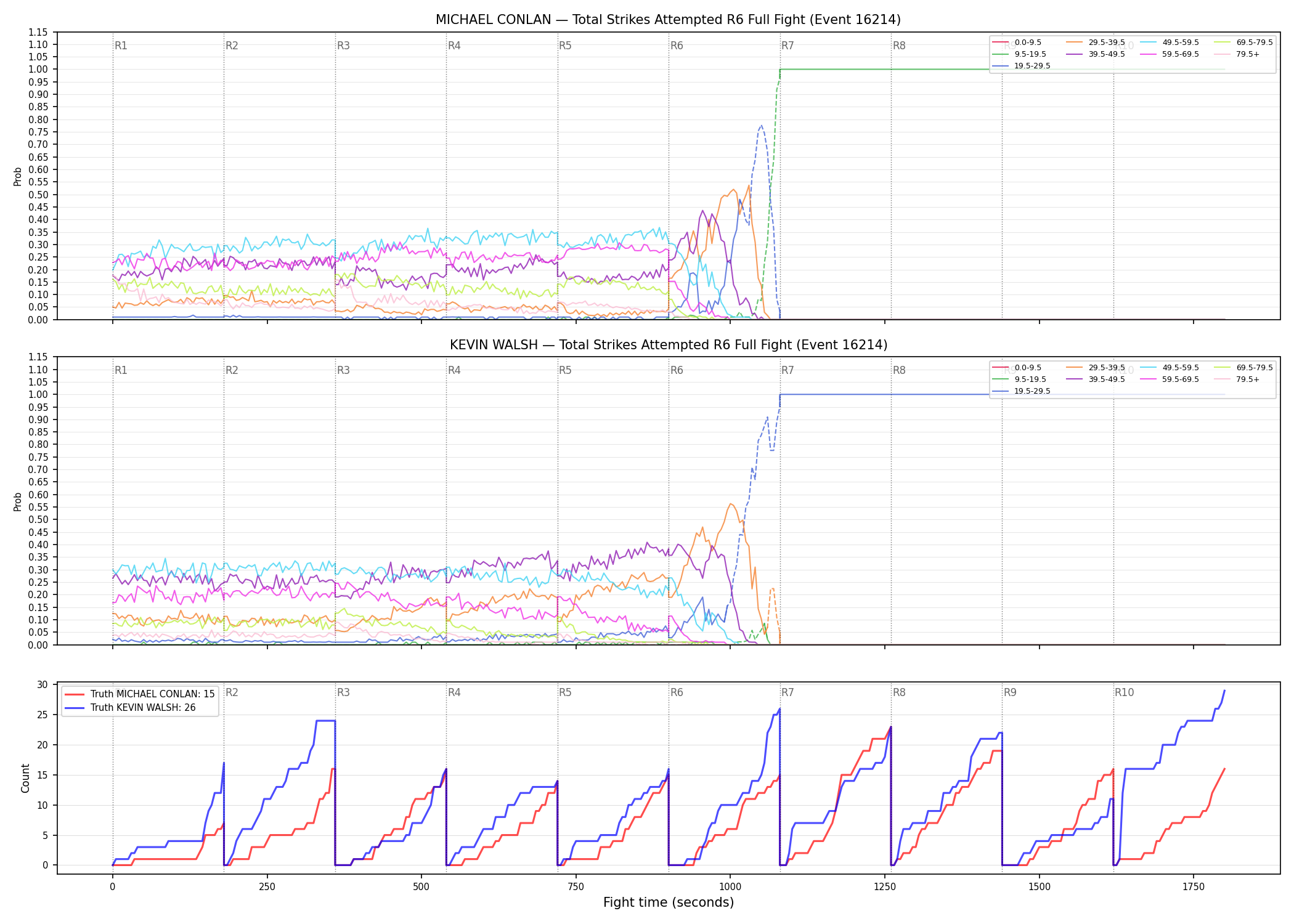Select the 69.5-79.5 legend entry in the Walsh chart
This screenshot has height=924, width=1294.
pos(1243,368)
